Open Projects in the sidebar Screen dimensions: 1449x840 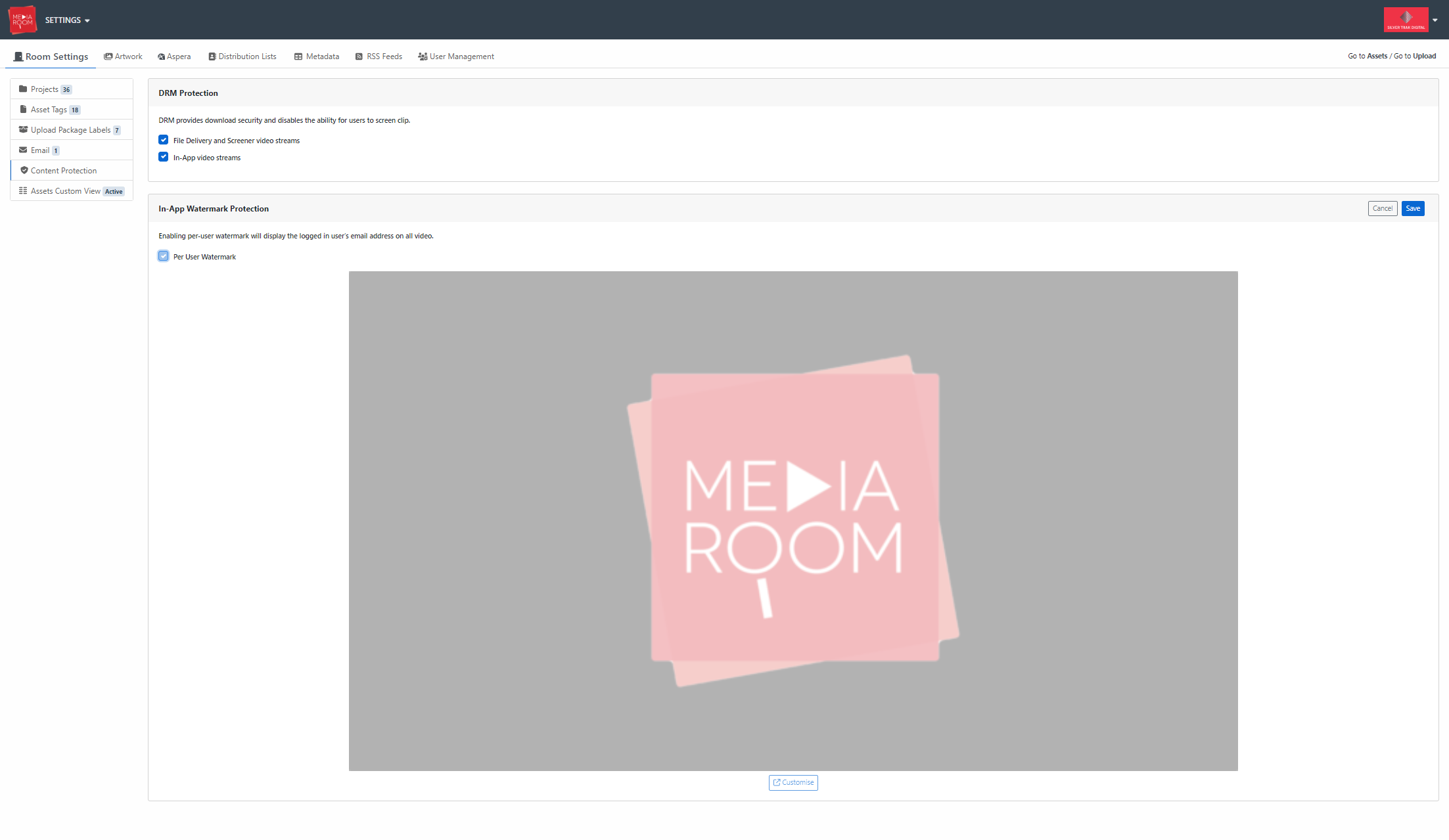click(x=72, y=89)
